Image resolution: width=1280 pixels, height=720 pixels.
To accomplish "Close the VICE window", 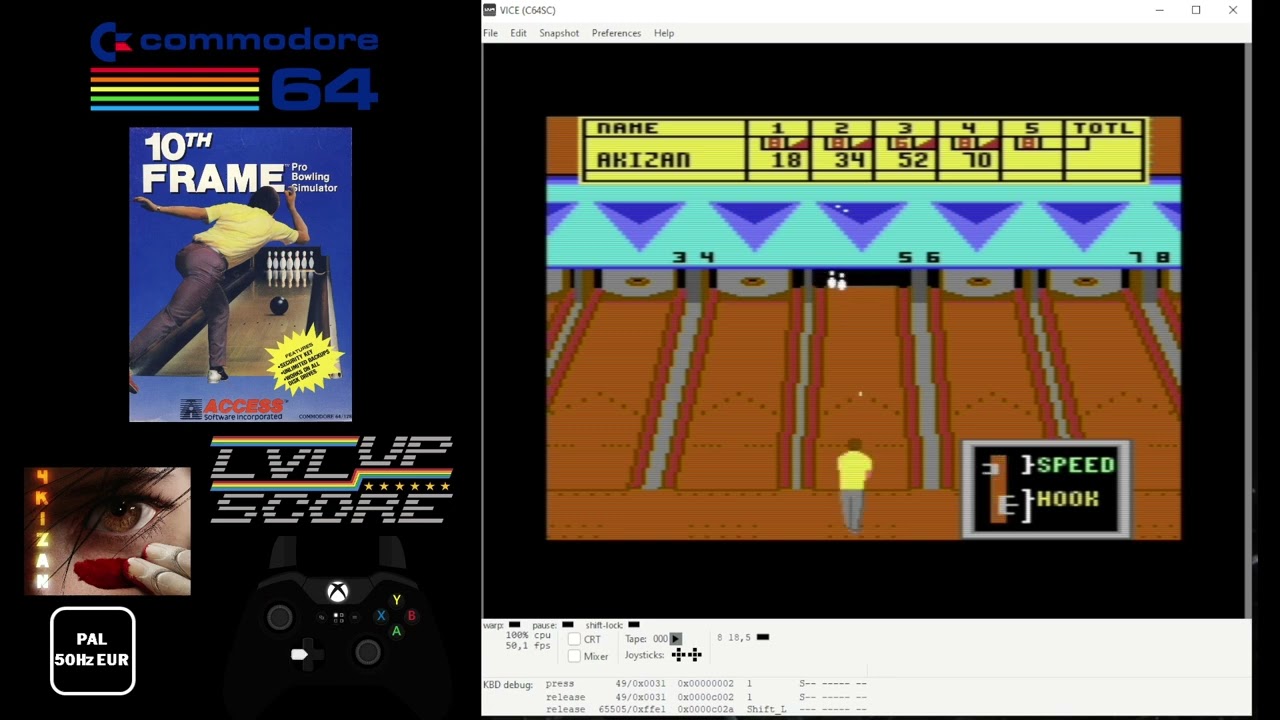I will pyautogui.click(x=1233, y=10).
